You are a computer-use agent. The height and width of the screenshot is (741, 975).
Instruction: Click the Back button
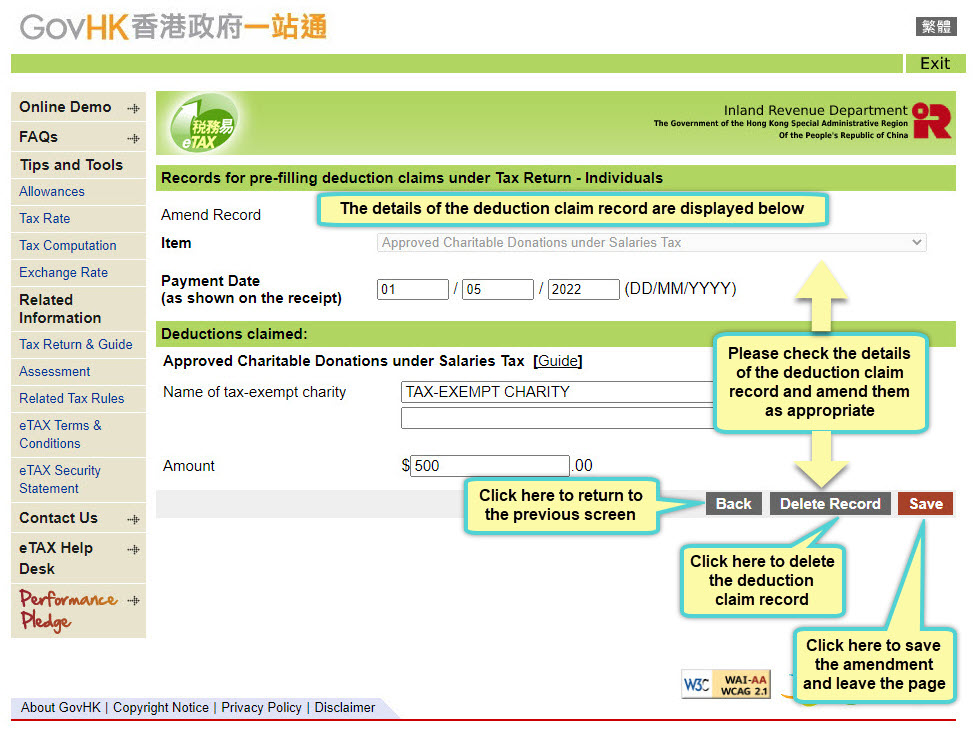[734, 504]
